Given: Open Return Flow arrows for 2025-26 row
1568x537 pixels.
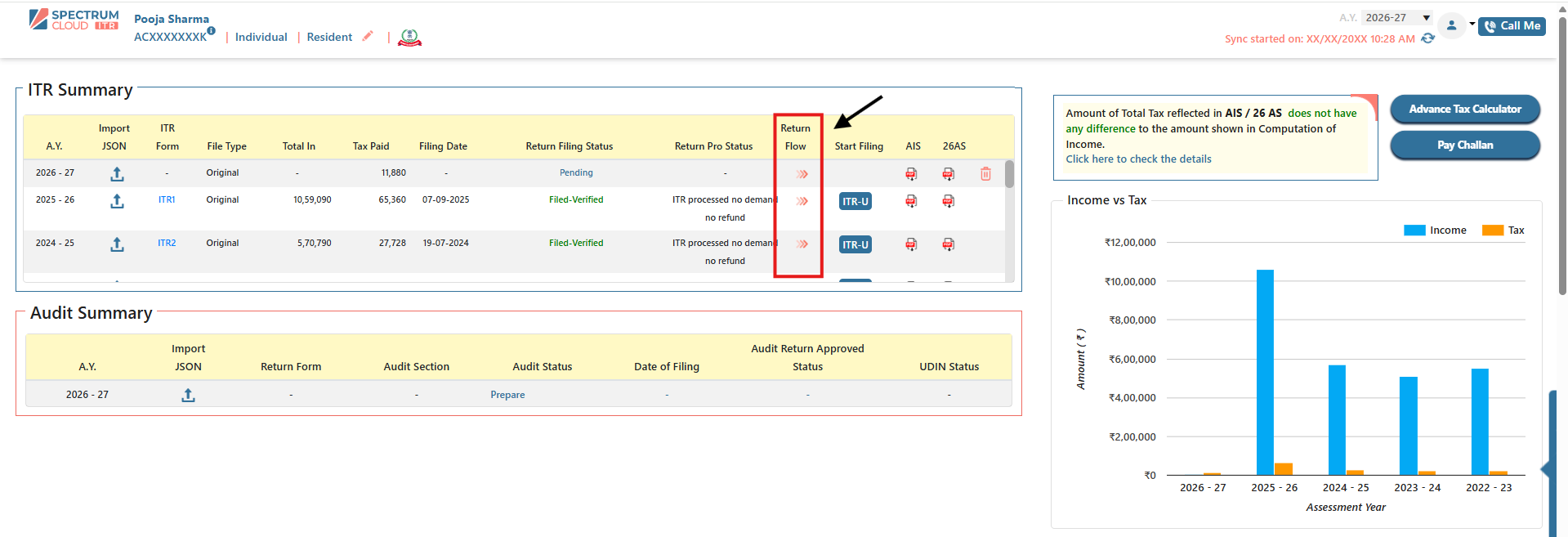Looking at the screenshot, I should tap(802, 201).
